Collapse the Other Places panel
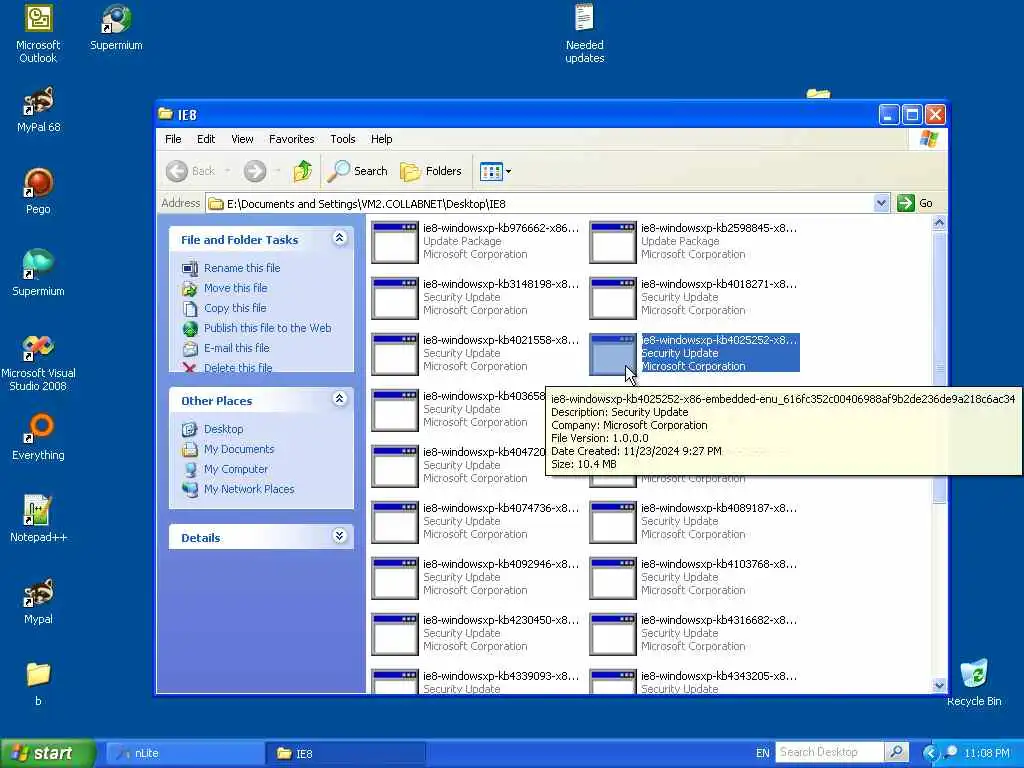Viewport: 1024px width, 768px height. pyautogui.click(x=340, y=398)
